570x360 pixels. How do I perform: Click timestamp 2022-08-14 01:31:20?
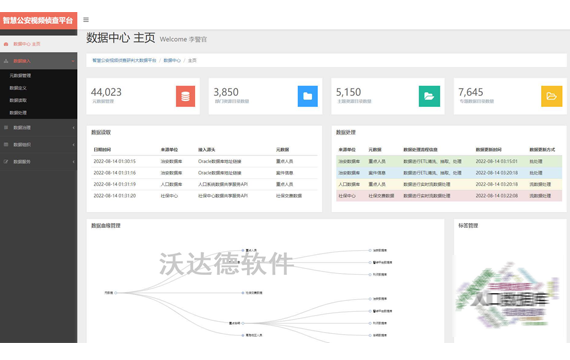click(x=115, y=196)
